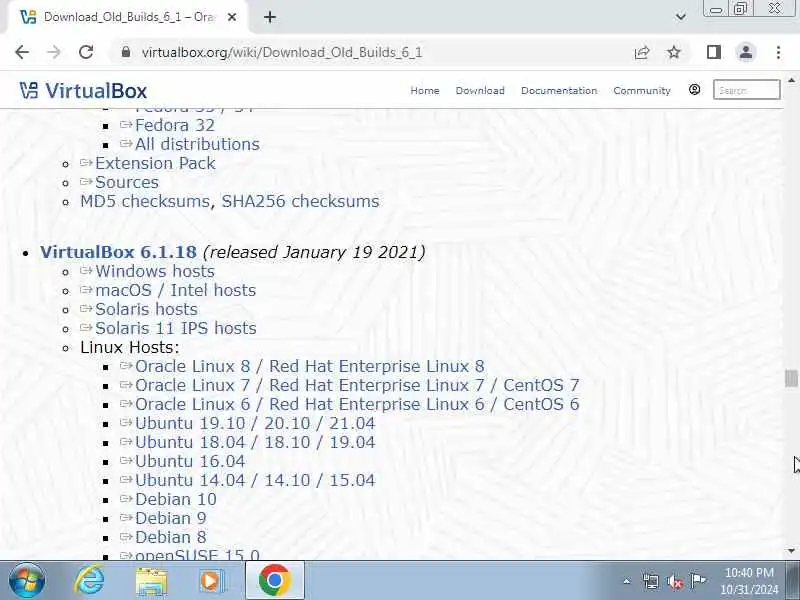Click external-link icon beside Windows hosts
This screenshot has width=800, height=600.
pyautogui.click(x=86, y=270)
